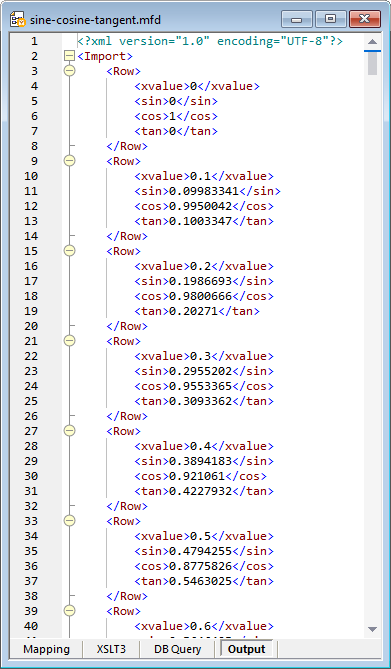Collapse the Import root element

pyautogui.click(x=69, y=56)
